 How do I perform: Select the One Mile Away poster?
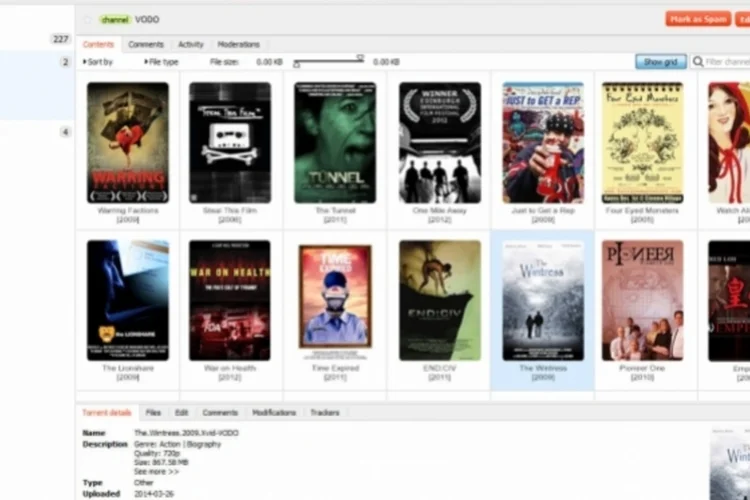pos(440,143)
